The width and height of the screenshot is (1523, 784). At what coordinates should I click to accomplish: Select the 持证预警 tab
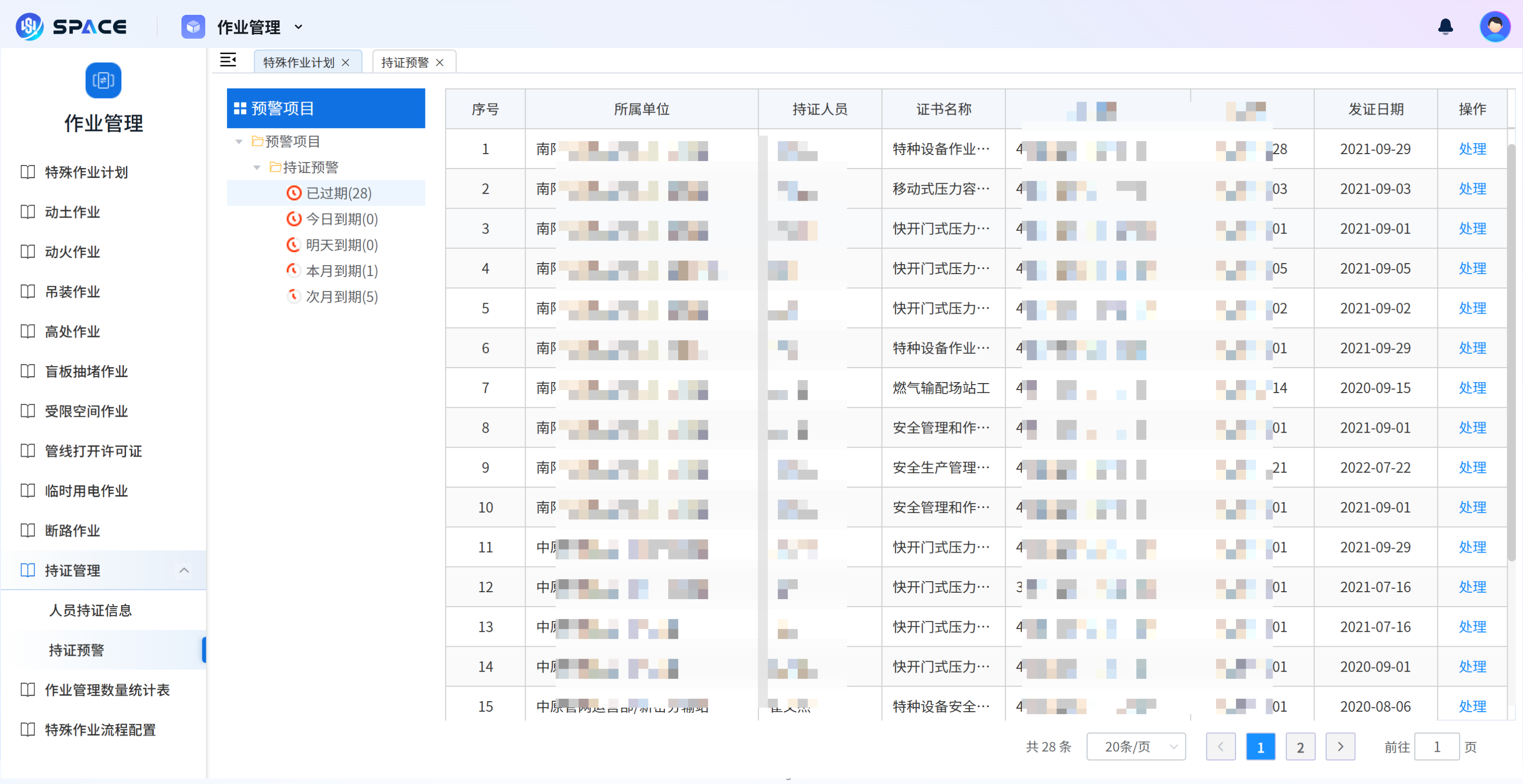405,61
